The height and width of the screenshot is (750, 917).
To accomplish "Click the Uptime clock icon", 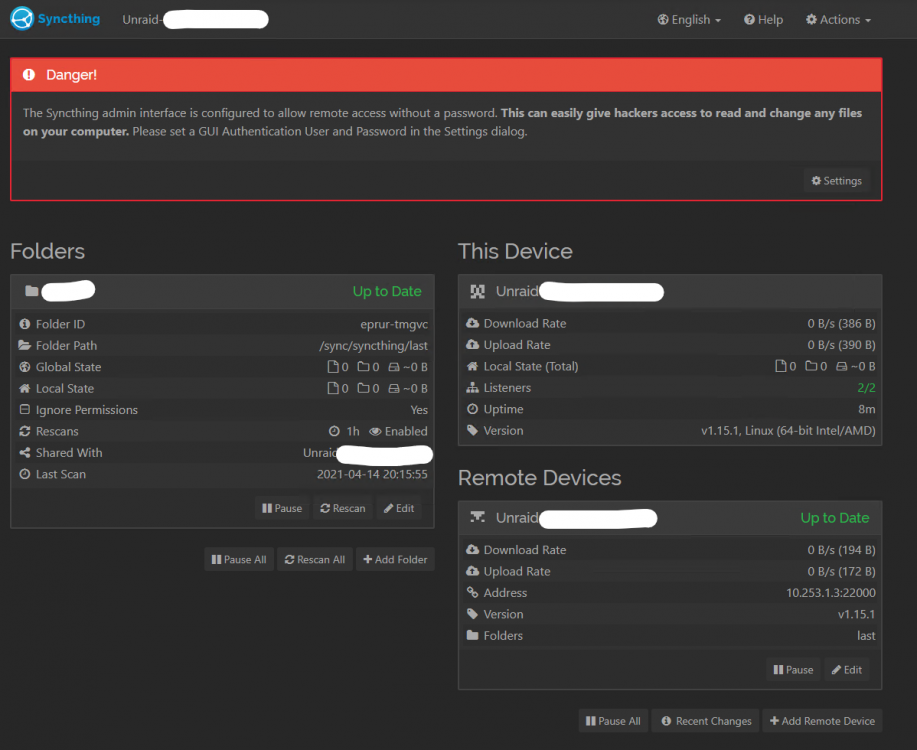I will tap(473, 409).
